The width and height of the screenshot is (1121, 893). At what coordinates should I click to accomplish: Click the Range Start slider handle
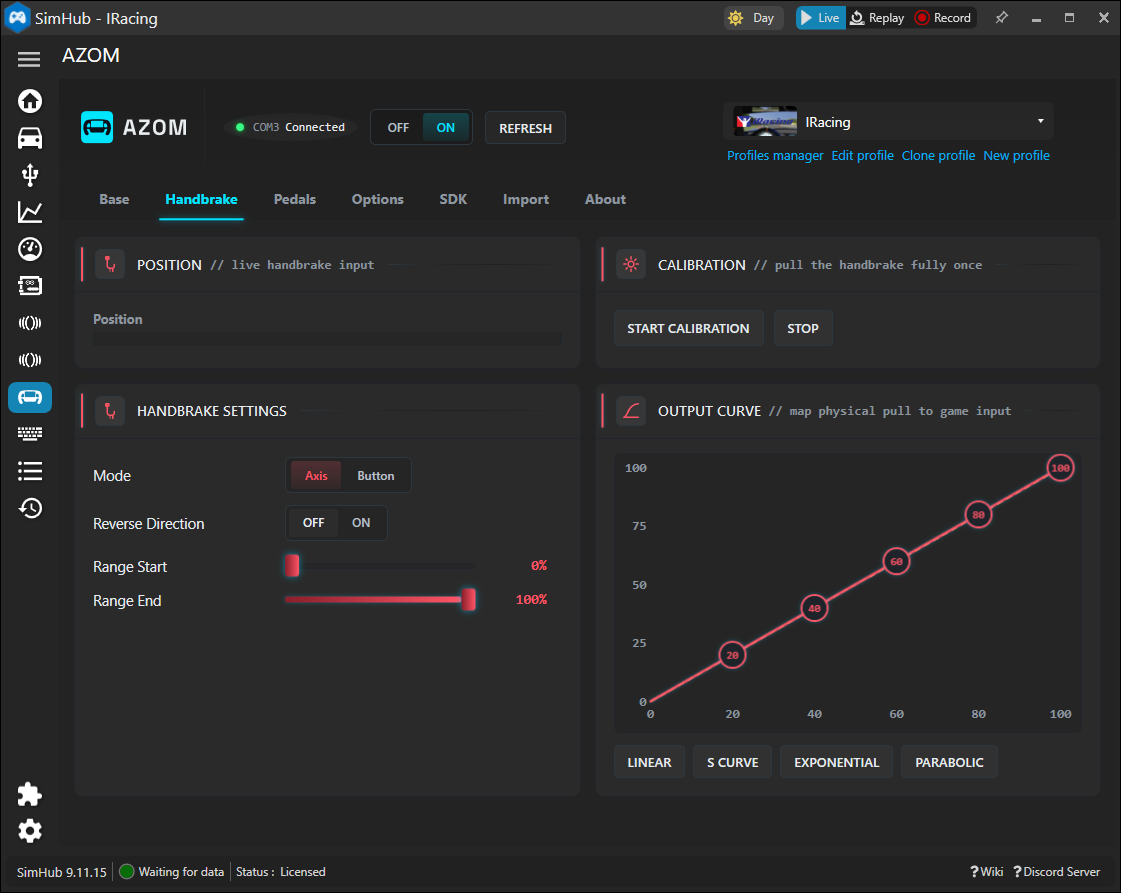point(292,566)
